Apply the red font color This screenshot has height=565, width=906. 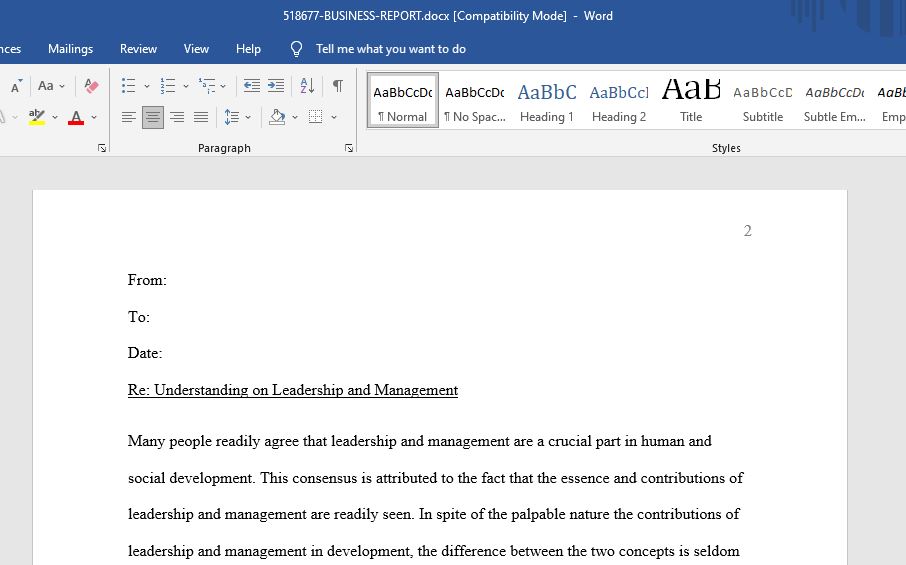[76, 117]
